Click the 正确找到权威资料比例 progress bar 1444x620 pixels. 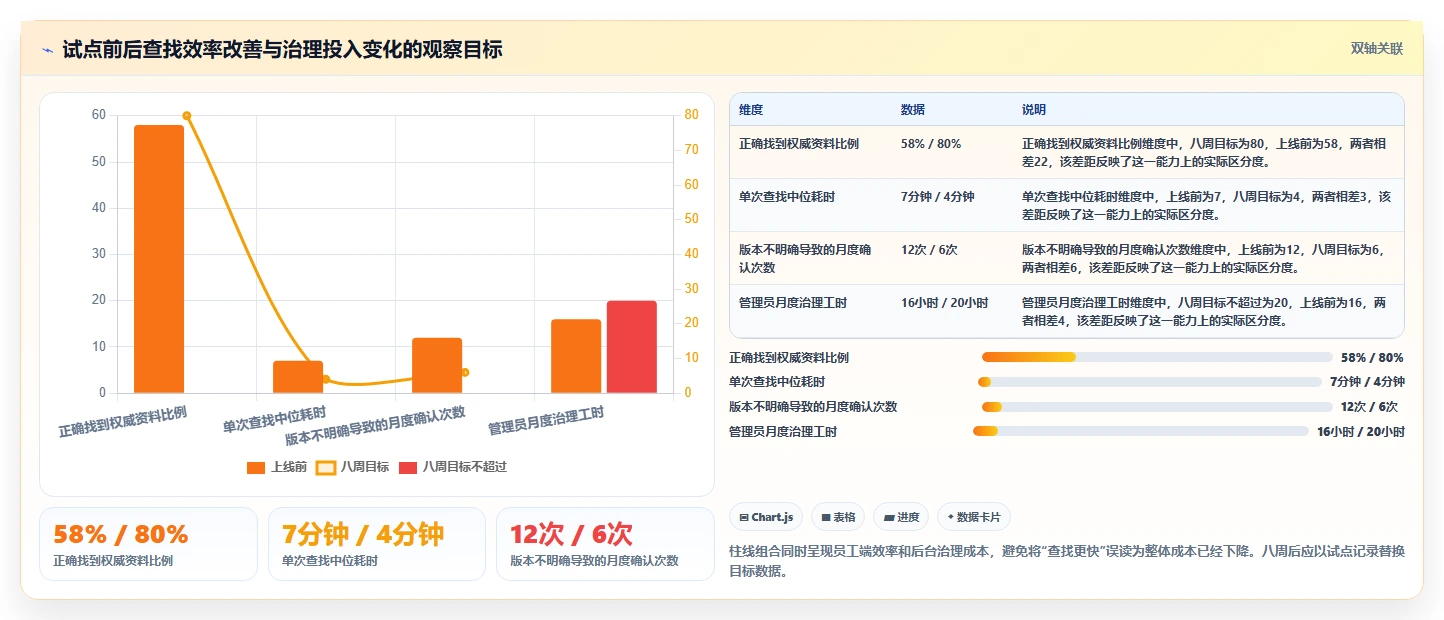(x=1157, y=357)
